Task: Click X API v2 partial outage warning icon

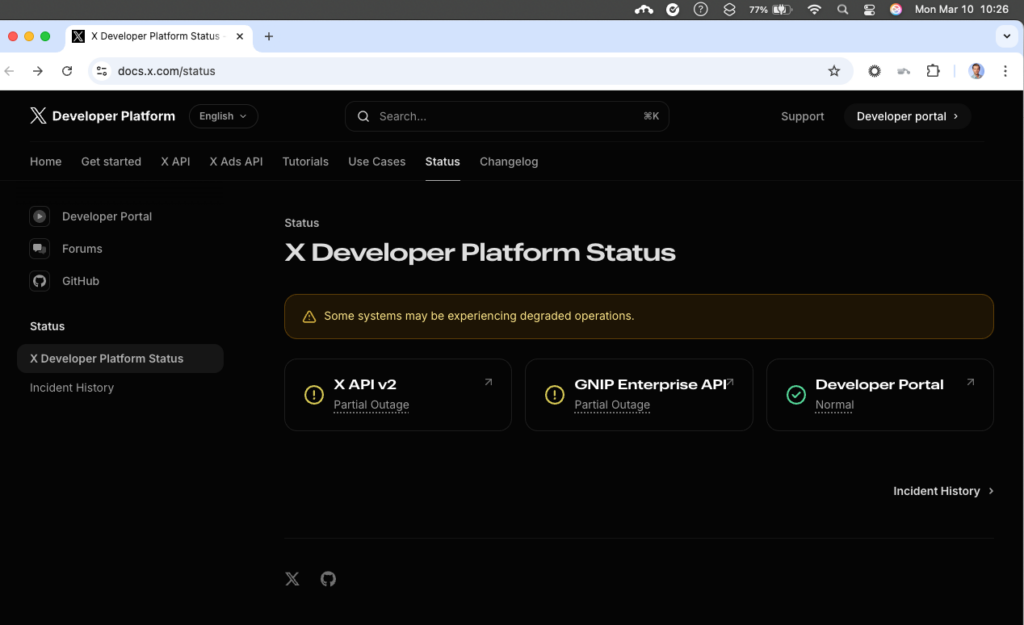Action: tap(314, 394)
